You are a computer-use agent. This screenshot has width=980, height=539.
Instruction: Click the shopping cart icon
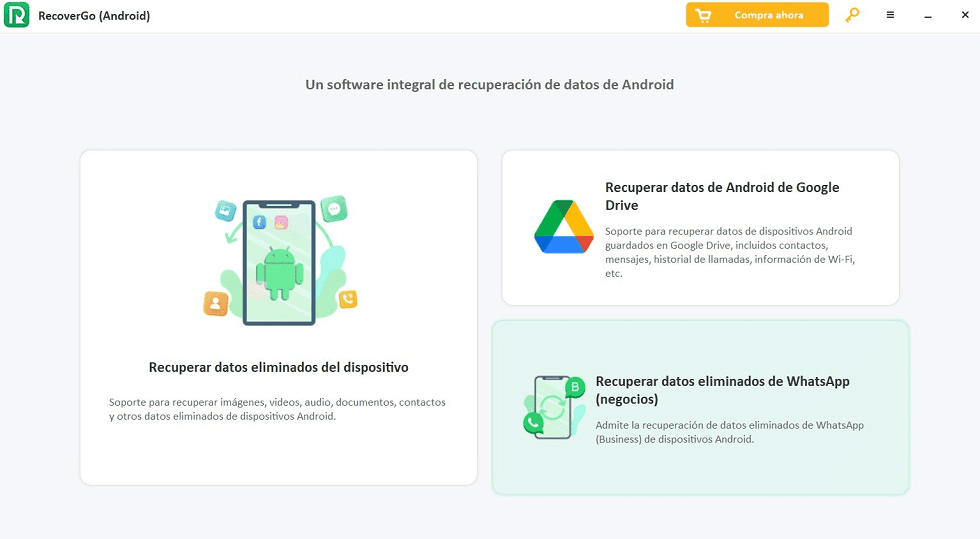(x=703, y=16)
